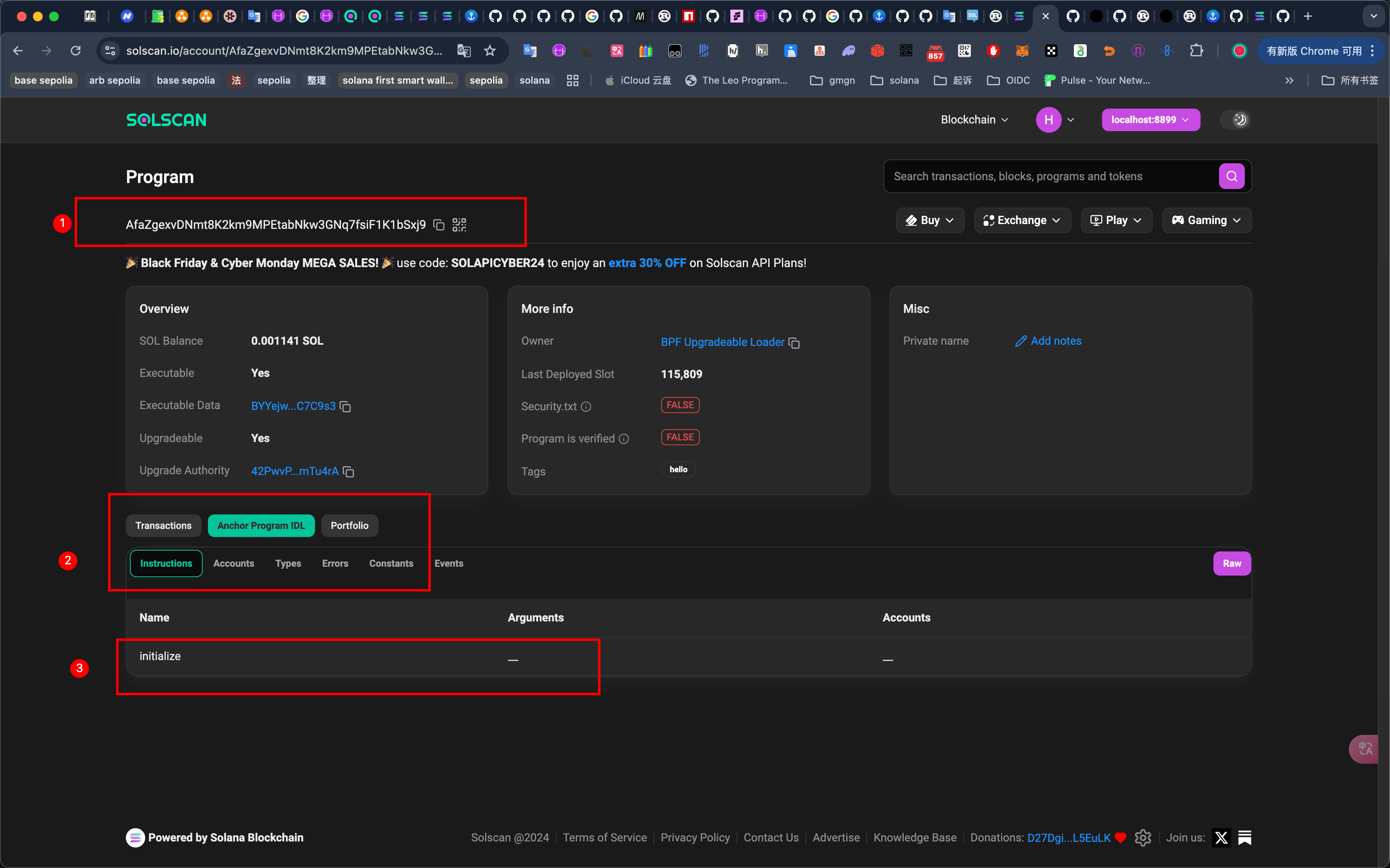Expand the Blockchain menu
This screenshot has height=868, width=1390.
pyautogui.click(x=974, y=119)
